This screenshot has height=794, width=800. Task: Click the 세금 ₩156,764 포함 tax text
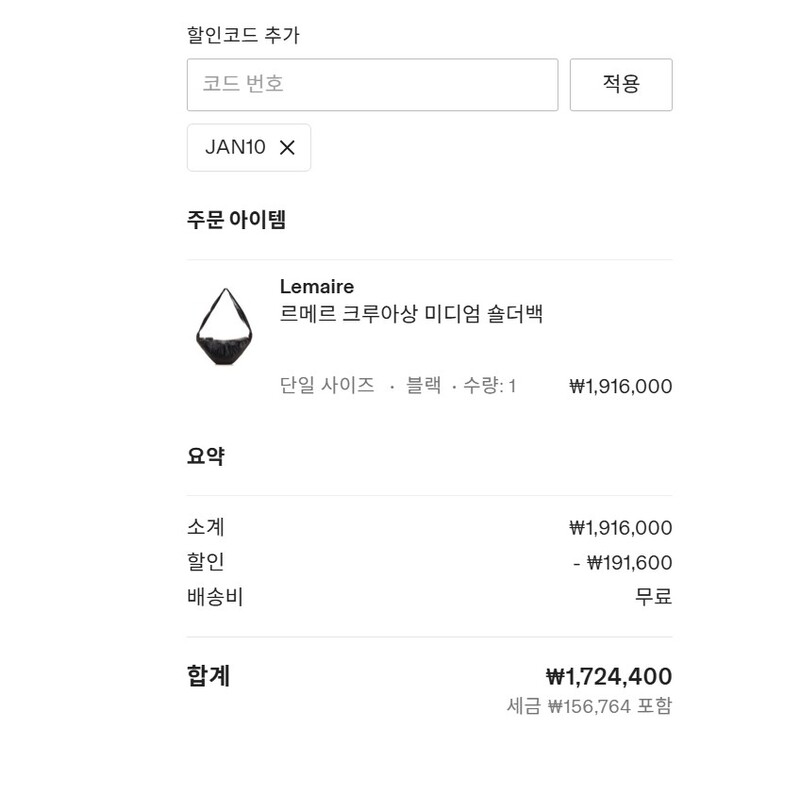tap(590, 707)
